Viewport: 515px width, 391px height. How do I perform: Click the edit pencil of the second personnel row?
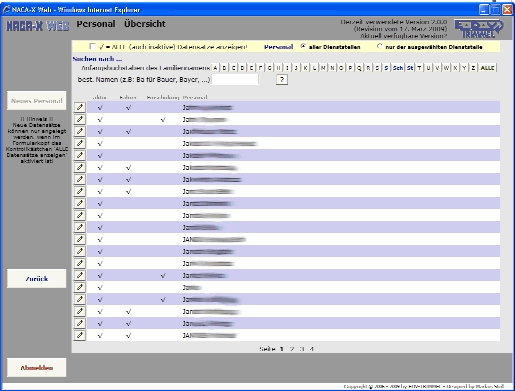[x=80, y=119]
